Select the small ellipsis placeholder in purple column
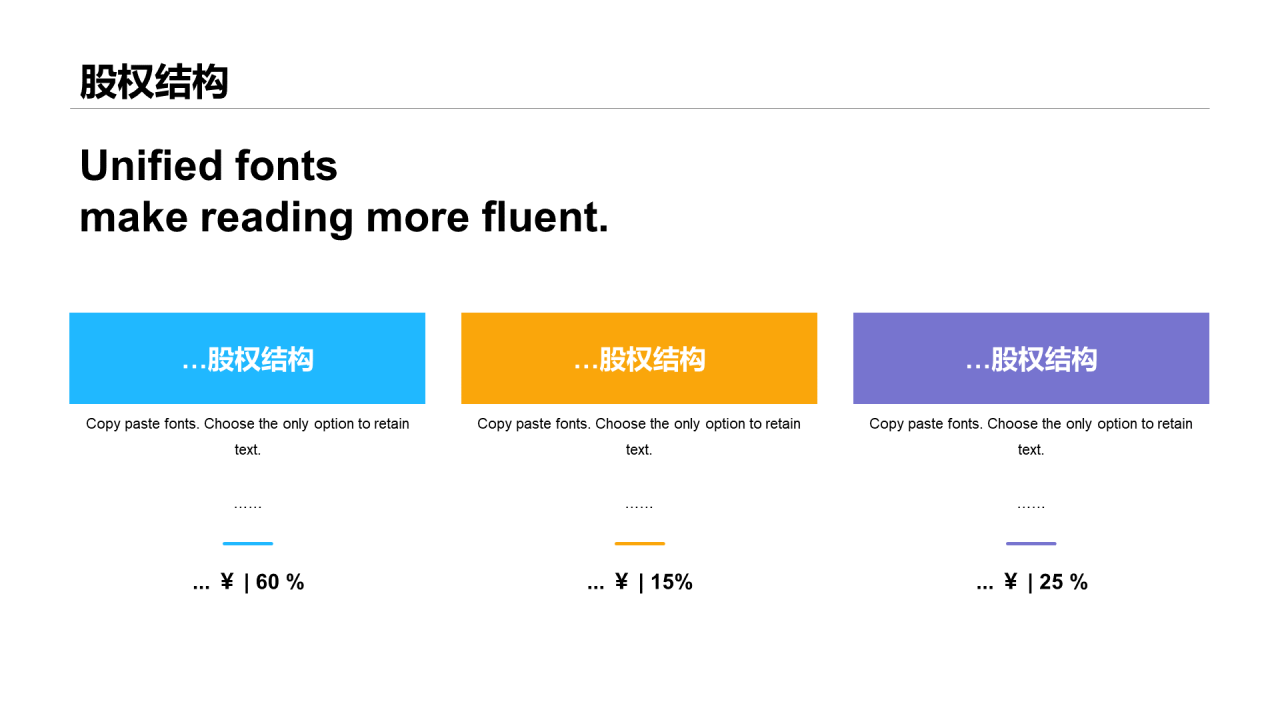This screenshot has height=720, width=1280. point(1031,507)
